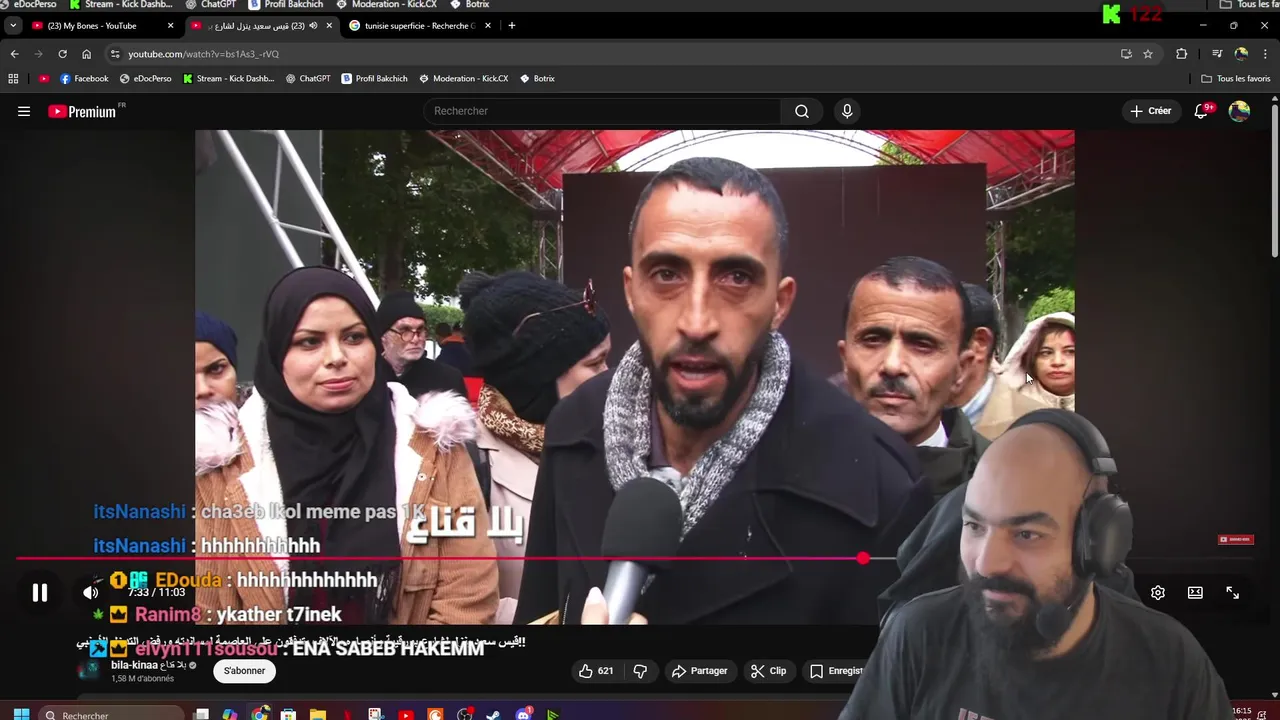Seek using the red progress bar scrubber

tap(863, 558)
